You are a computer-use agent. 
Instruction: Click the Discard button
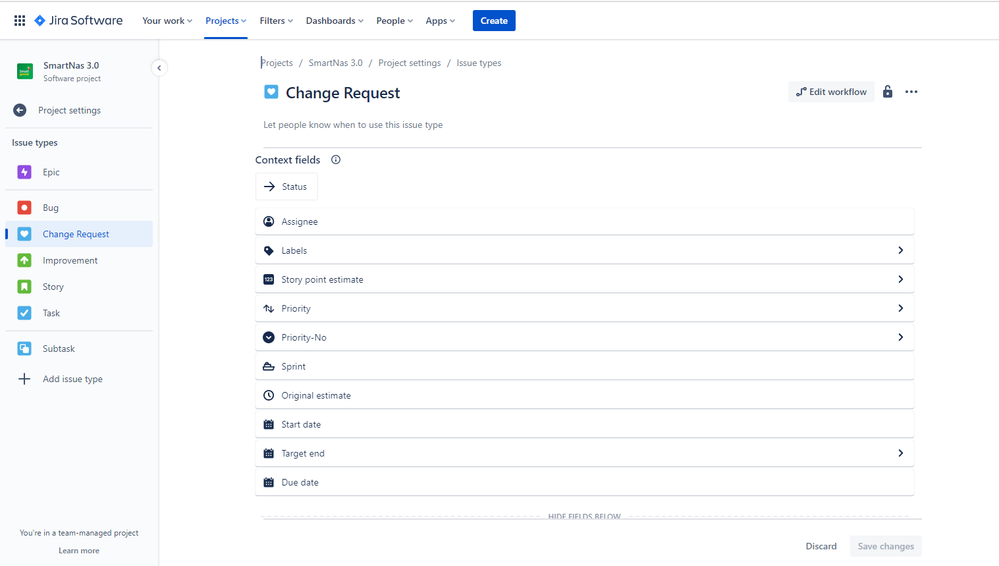[x=821, y=546]
